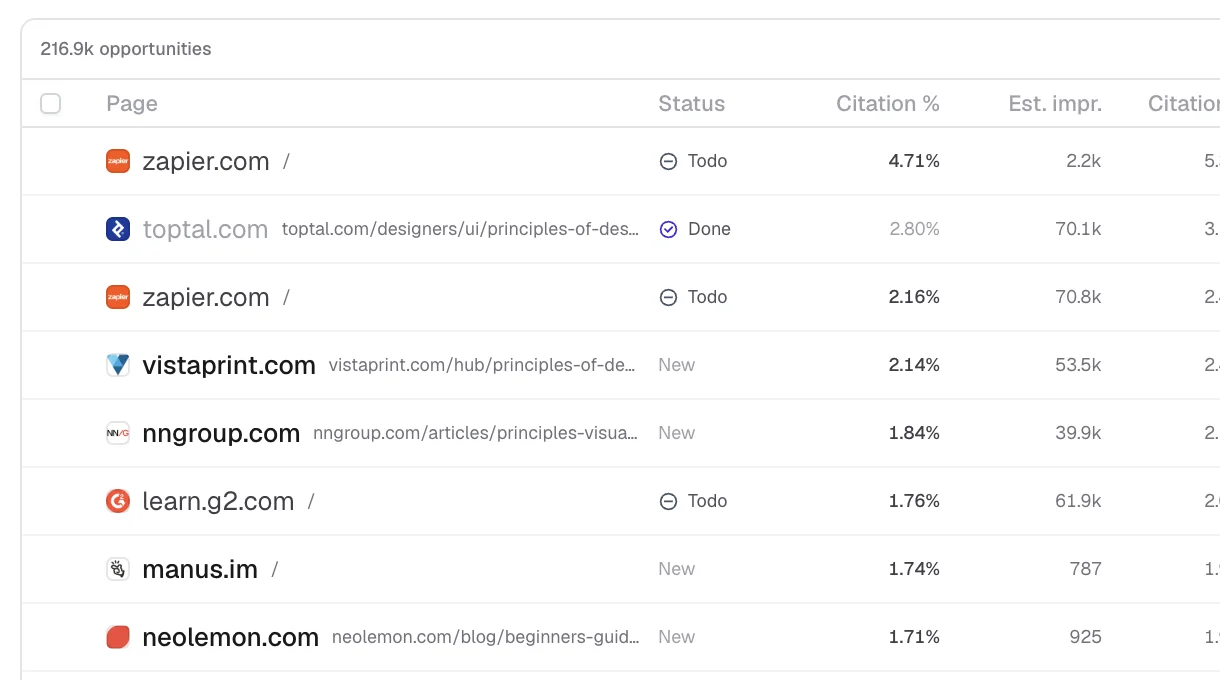The height and width of the screenshot is (680, 1220).
Task: Sort by Citation % column header
Action: point(888,104)
